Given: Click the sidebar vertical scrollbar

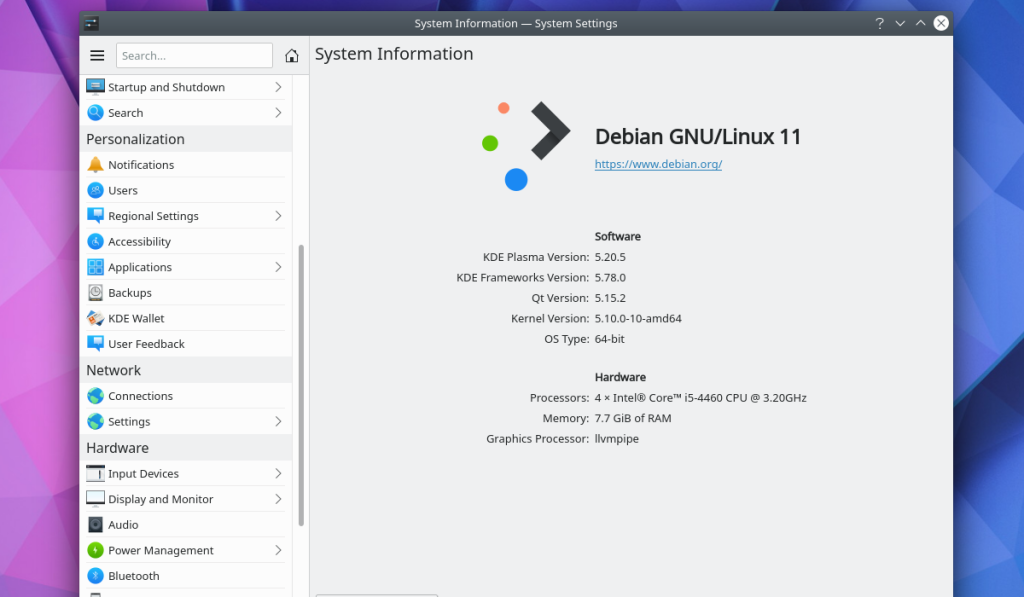Looking at the screenshot, I should coord(301,385).
